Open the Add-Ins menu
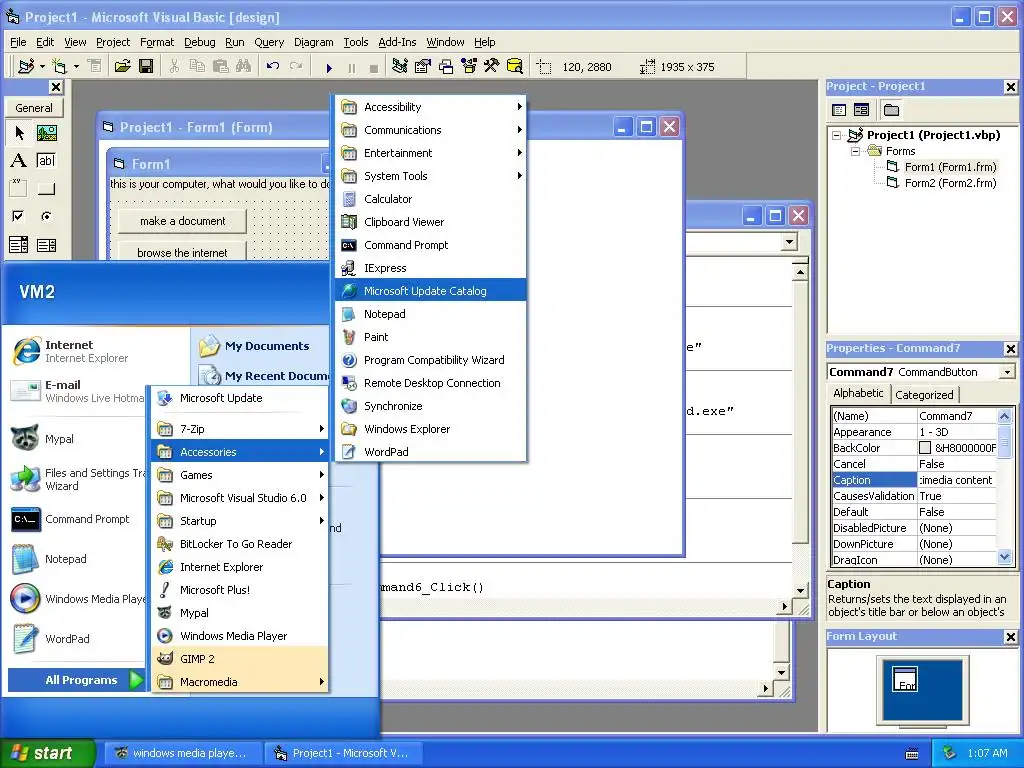 [x=397, y=42]
